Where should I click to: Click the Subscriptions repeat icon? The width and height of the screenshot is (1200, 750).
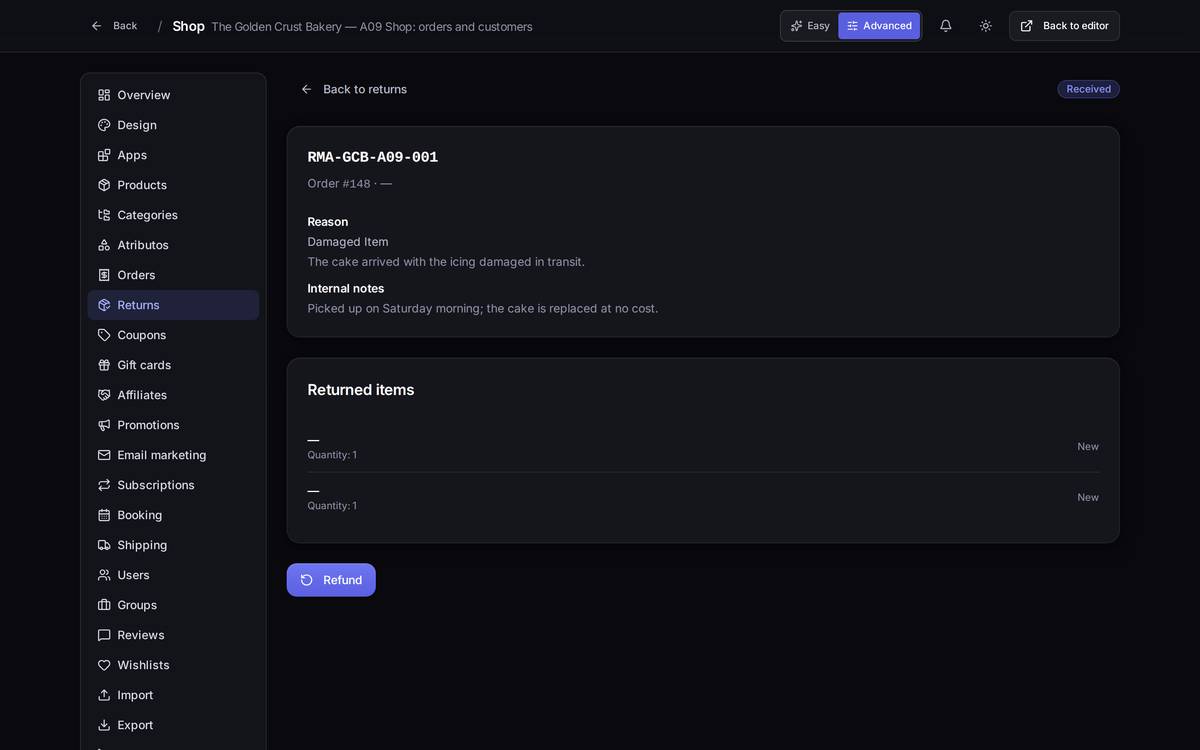tap(104, 485)
